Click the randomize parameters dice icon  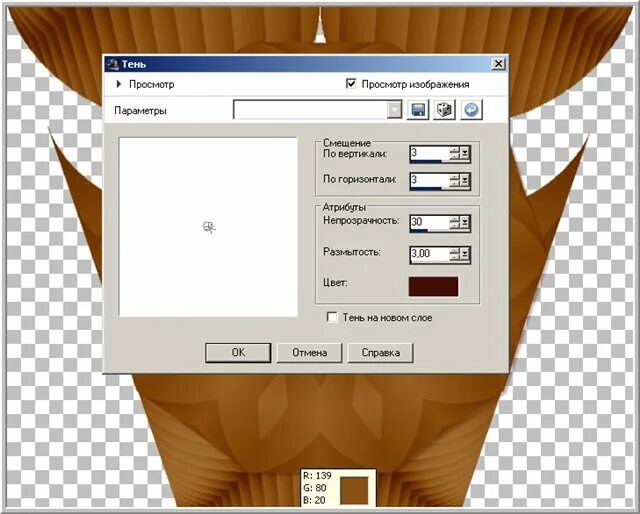pos(444,110)
